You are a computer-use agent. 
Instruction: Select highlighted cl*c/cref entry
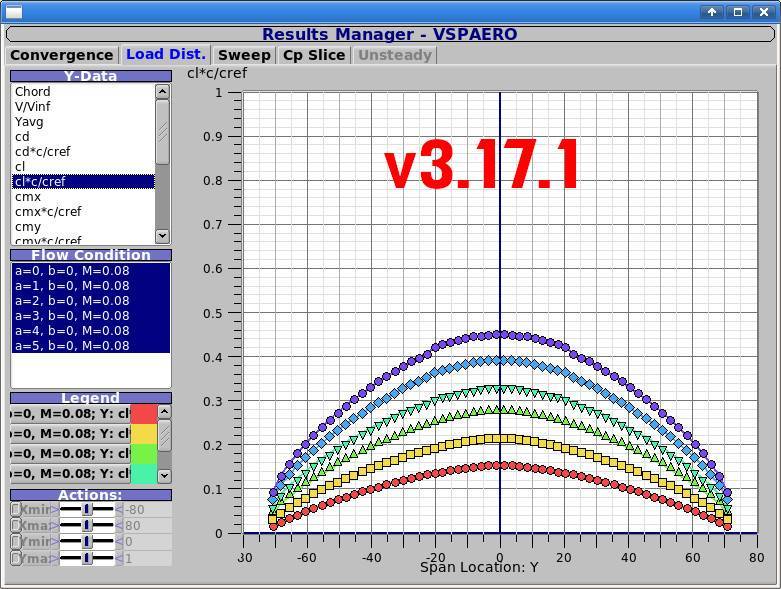click(x=83, y=181)
